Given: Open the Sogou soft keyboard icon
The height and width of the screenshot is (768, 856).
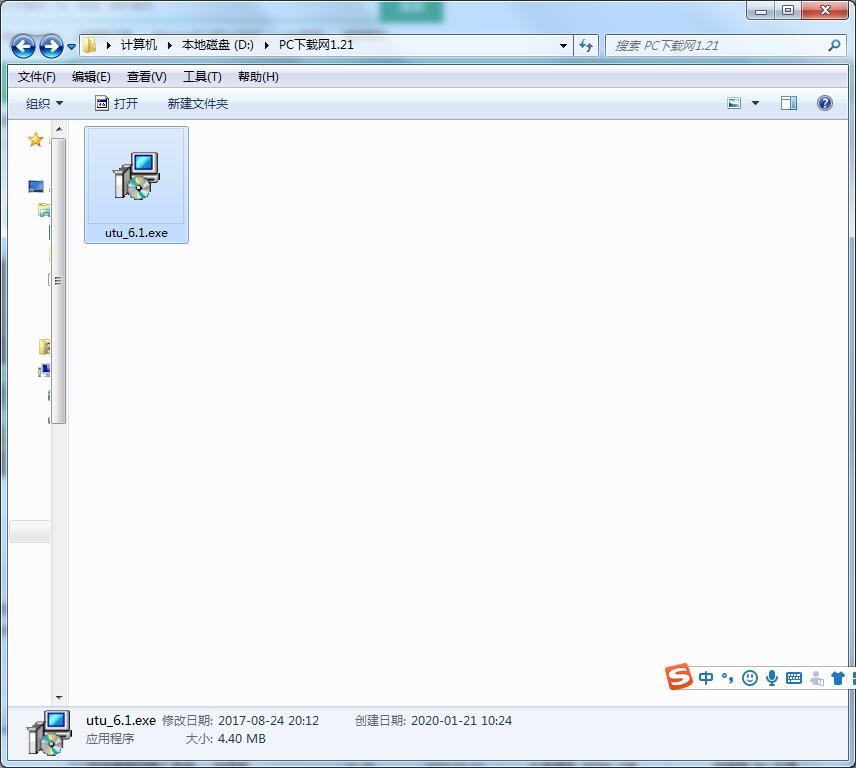Looking at the screenshot, I should (x=794, y=678).
